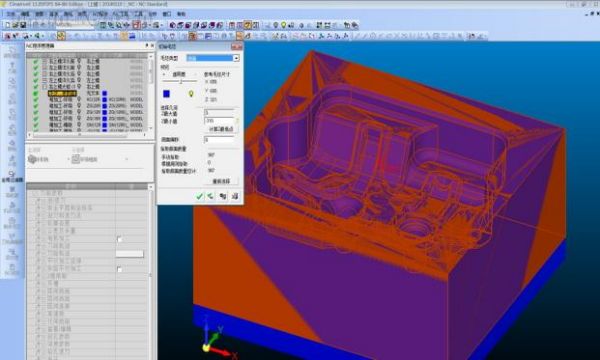Open the Help menu at the menu bar's end
This screenshot has width=600, height=360.
point(181,14)
